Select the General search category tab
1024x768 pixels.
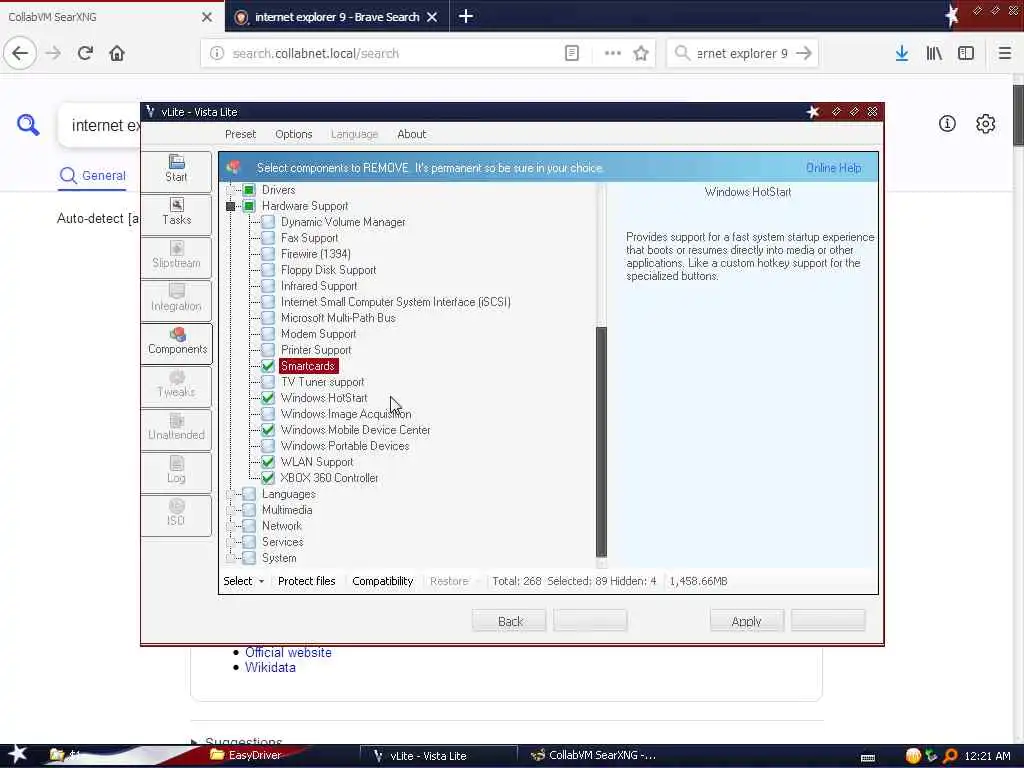click(x=93, y=176)
